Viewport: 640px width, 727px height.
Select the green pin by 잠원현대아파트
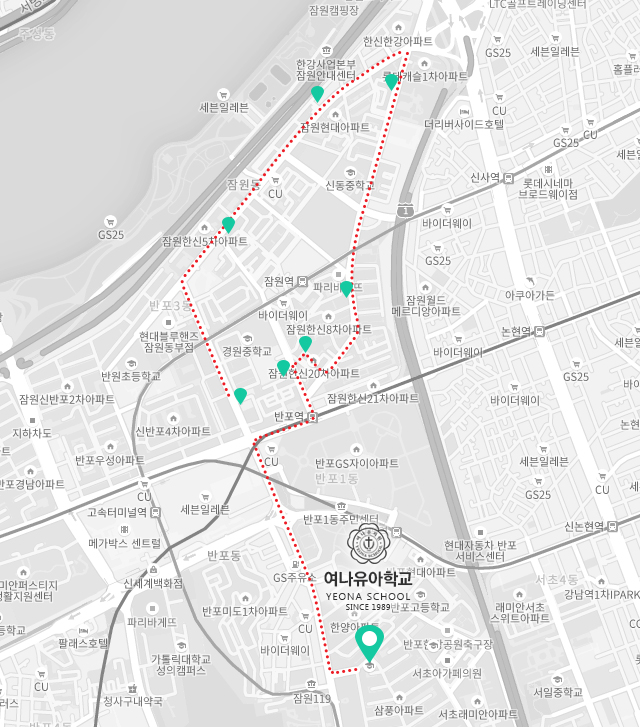tap(317, 94)
